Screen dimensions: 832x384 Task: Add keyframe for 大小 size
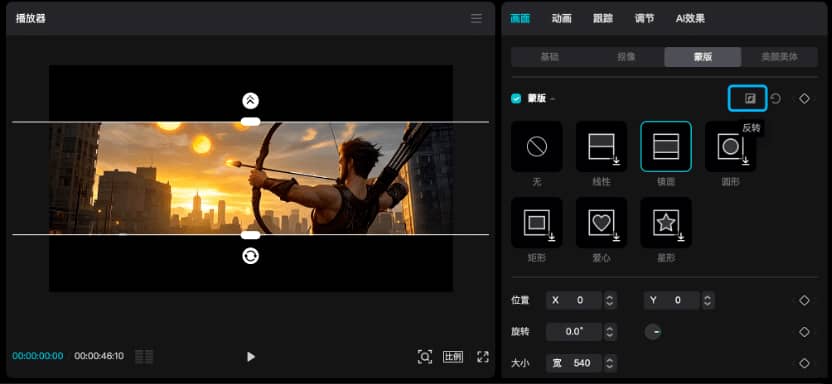pos(804,363)
